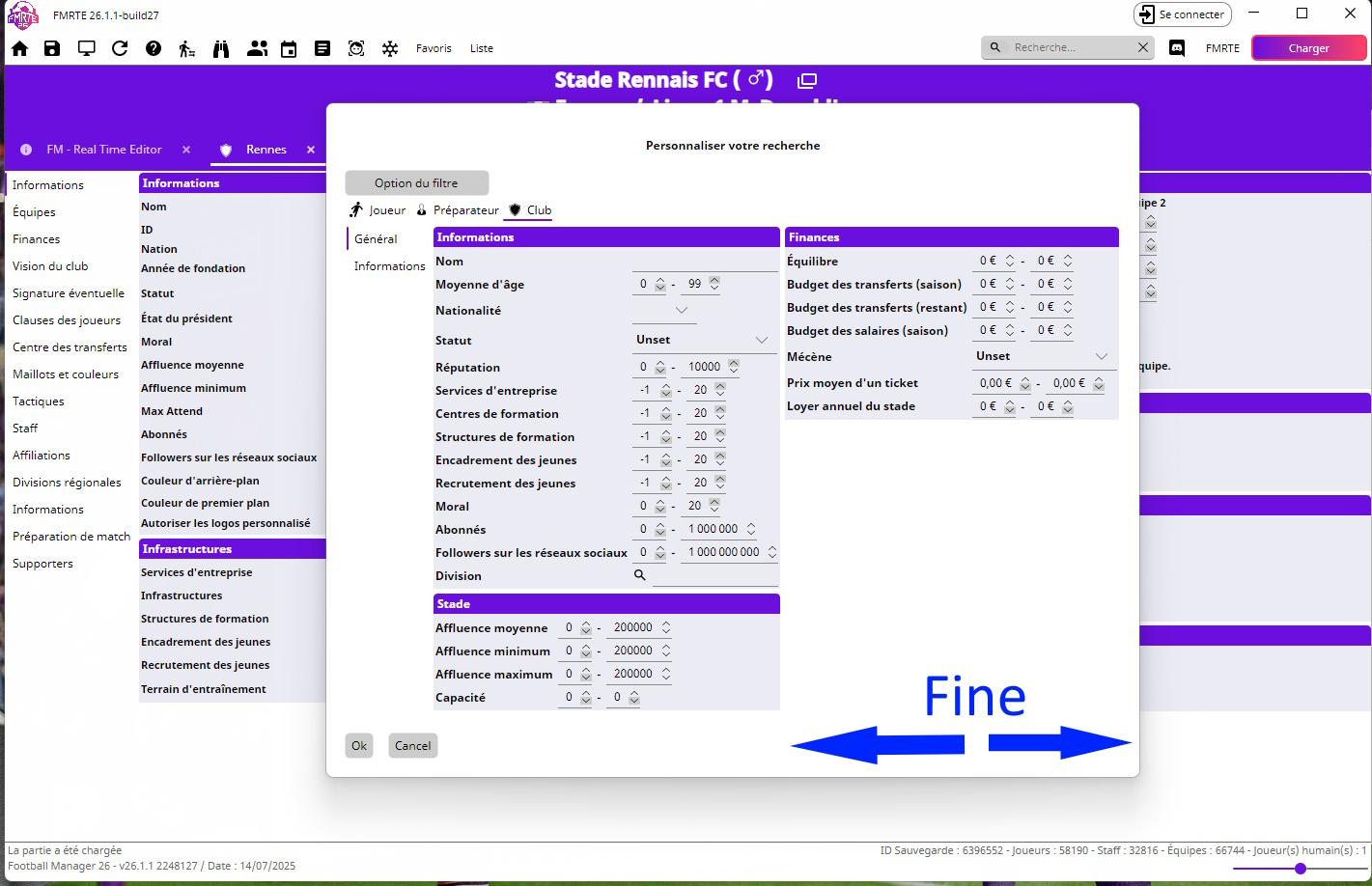Image resolution: width=1372 pixels, height=886 pixels.
Task: Select the Préparateur filter tab
Action: click(x=458, y=210)
